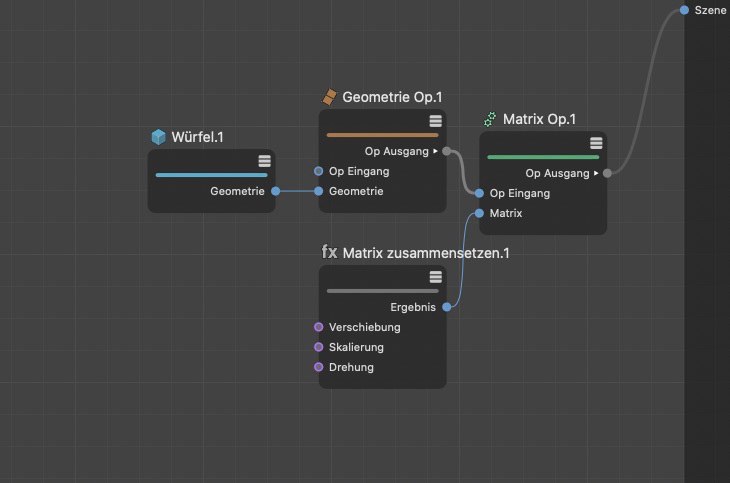This screenshot has height=483, width=730.
Task: Click the green color bar on Matrix Op.1
Action: [543, 157]
